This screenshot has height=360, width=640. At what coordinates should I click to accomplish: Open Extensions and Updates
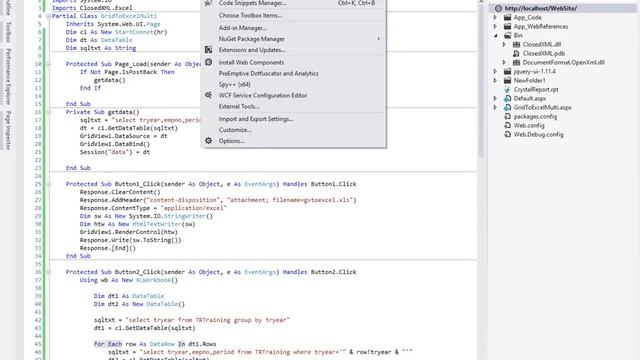click(x=252, y=50)
